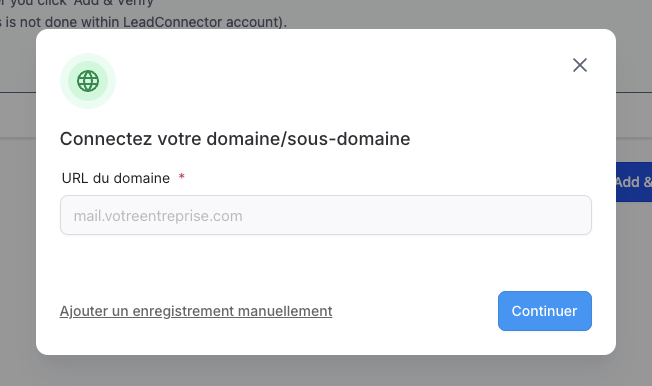This screenshot has width=652, height=386.
Task: Click the sous-domaine part of the title
Action: (x=349, y=139)
